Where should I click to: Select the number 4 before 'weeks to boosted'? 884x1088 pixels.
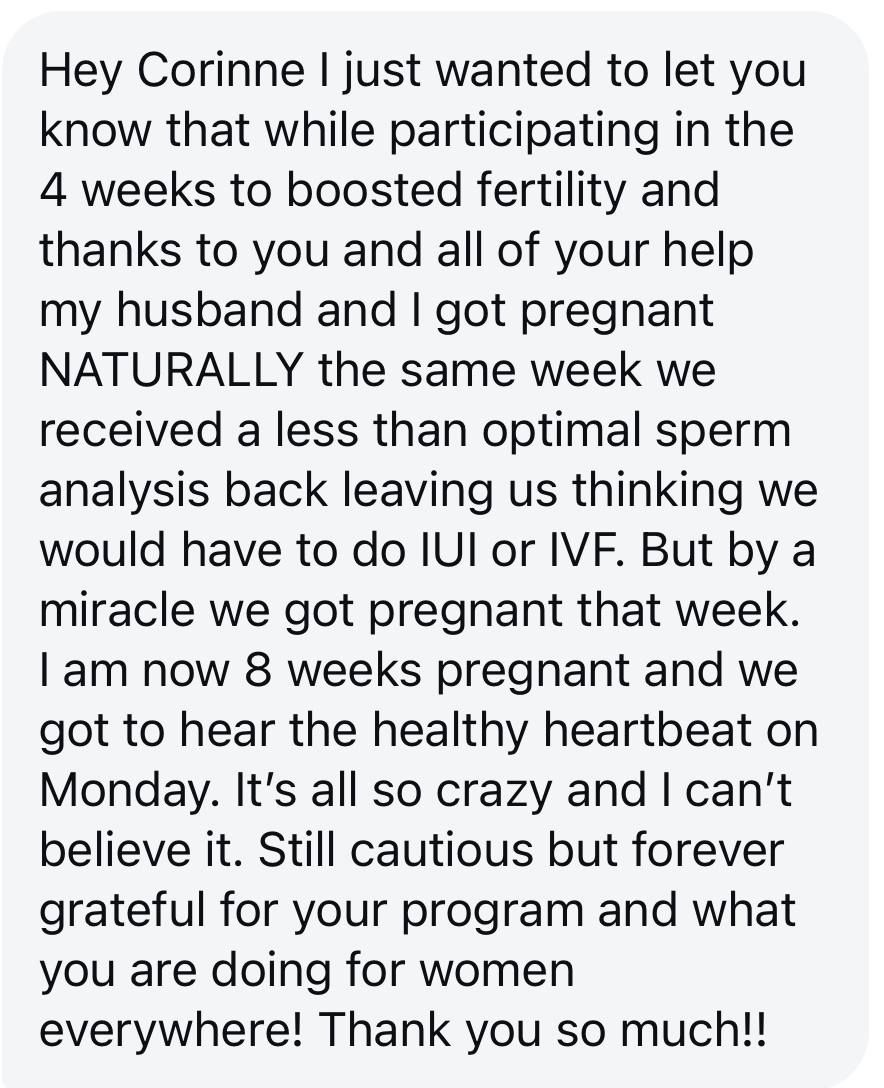[53, 190]
